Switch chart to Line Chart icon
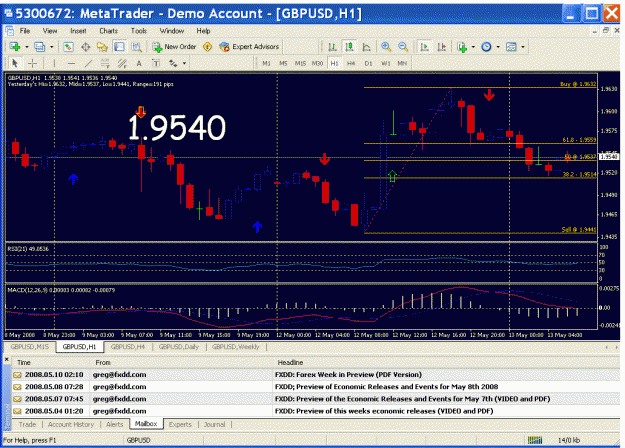Viewport: 625px width, 448px height. (x=366, y=47)
